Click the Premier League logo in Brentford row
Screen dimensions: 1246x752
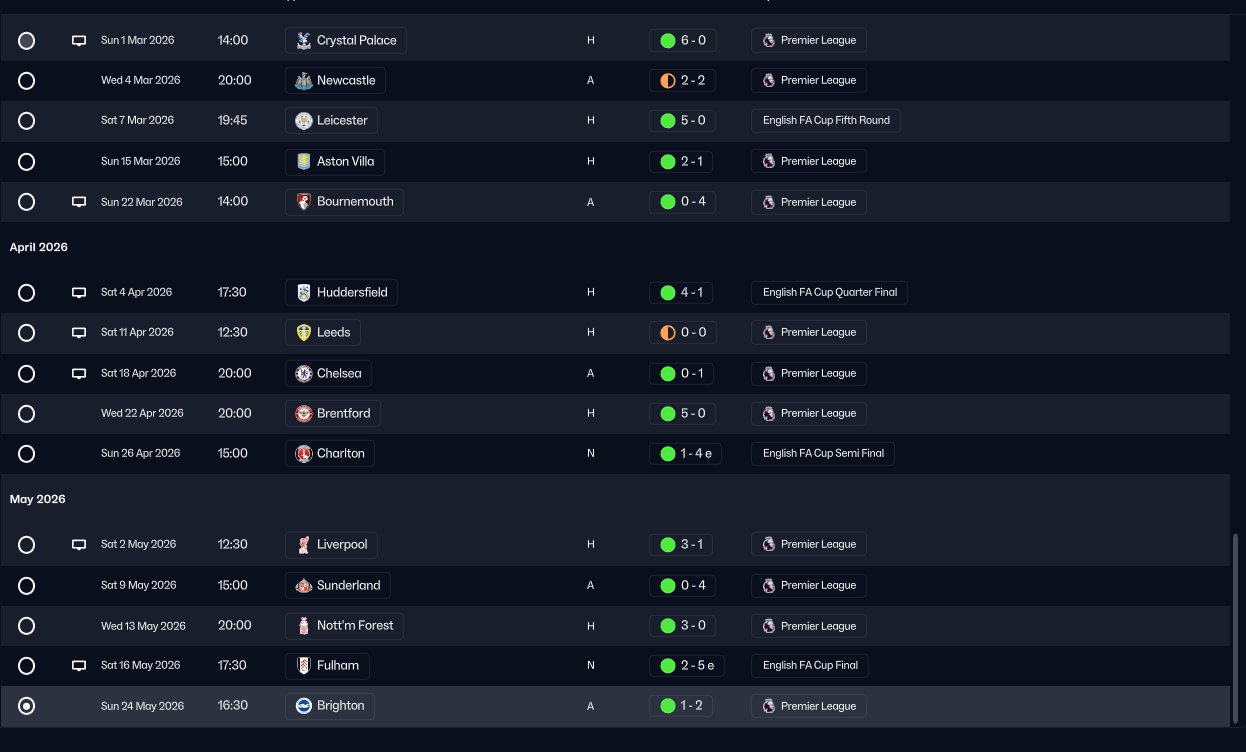pos(769,413)
